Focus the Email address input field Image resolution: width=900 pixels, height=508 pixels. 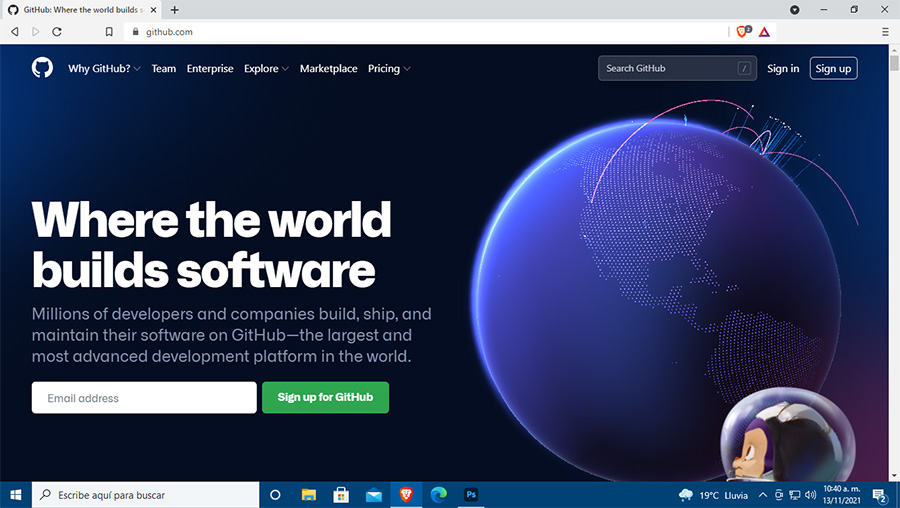click(x=144, y=397)
